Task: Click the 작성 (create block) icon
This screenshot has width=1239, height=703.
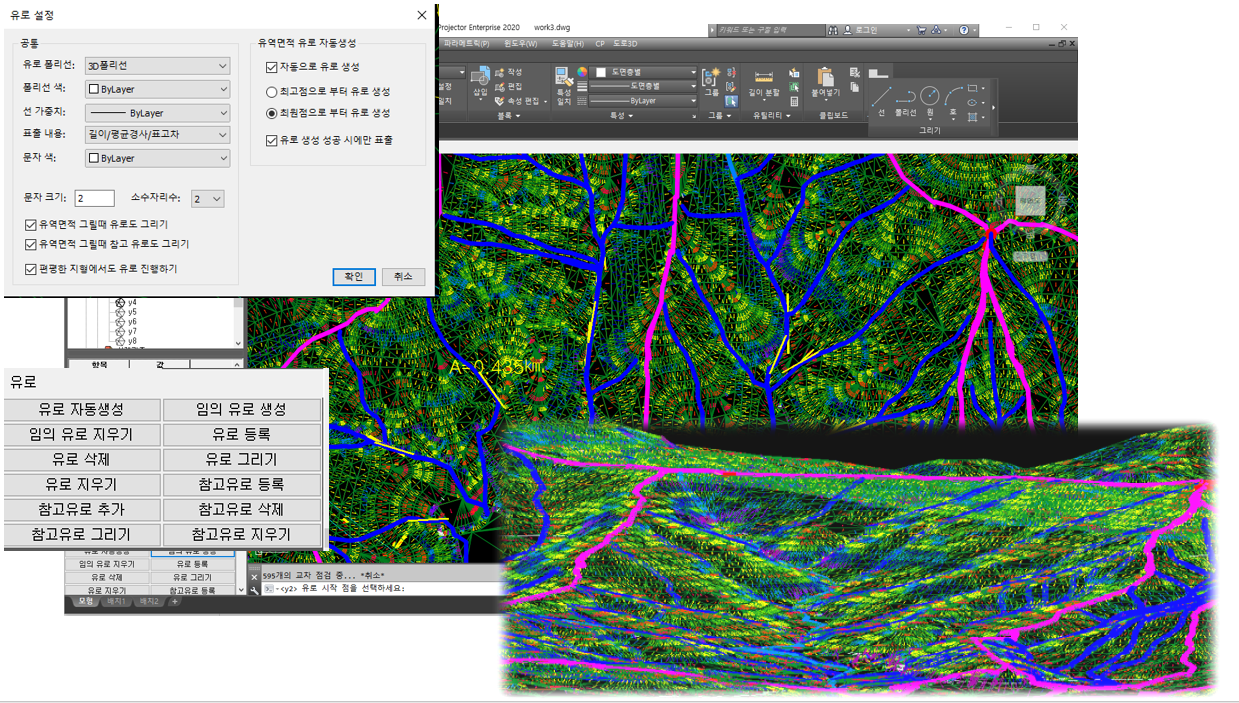Action: (x=499, y=72)
